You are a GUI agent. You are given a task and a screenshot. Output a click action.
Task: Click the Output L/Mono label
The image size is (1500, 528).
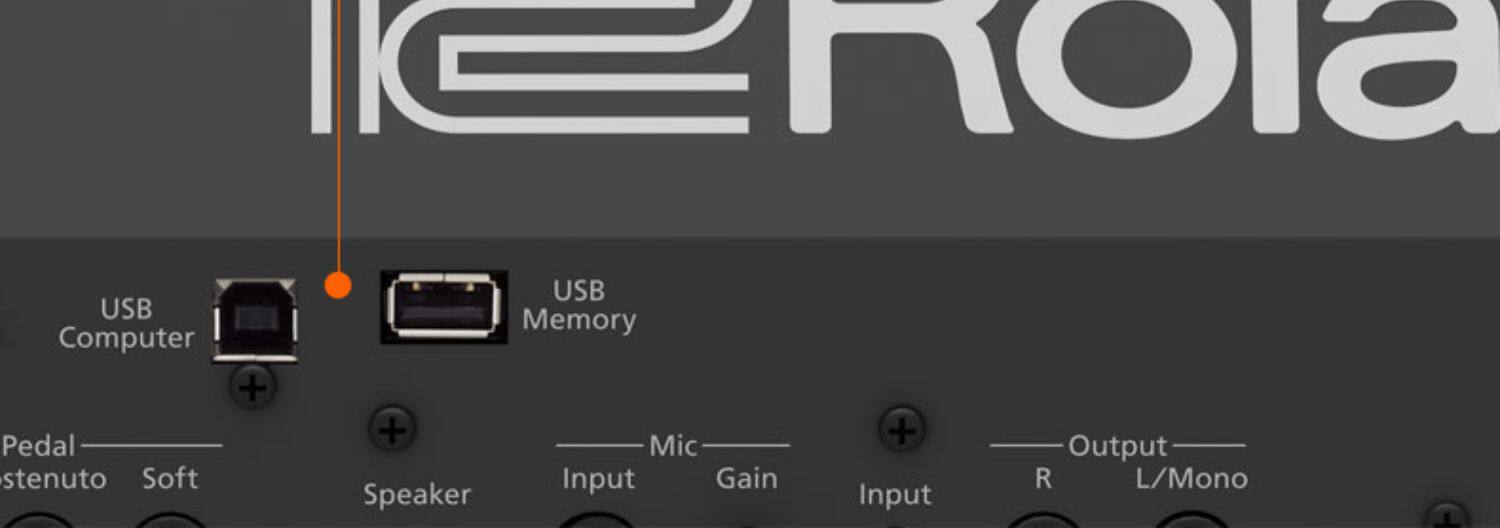click(x=1192, y=479)
